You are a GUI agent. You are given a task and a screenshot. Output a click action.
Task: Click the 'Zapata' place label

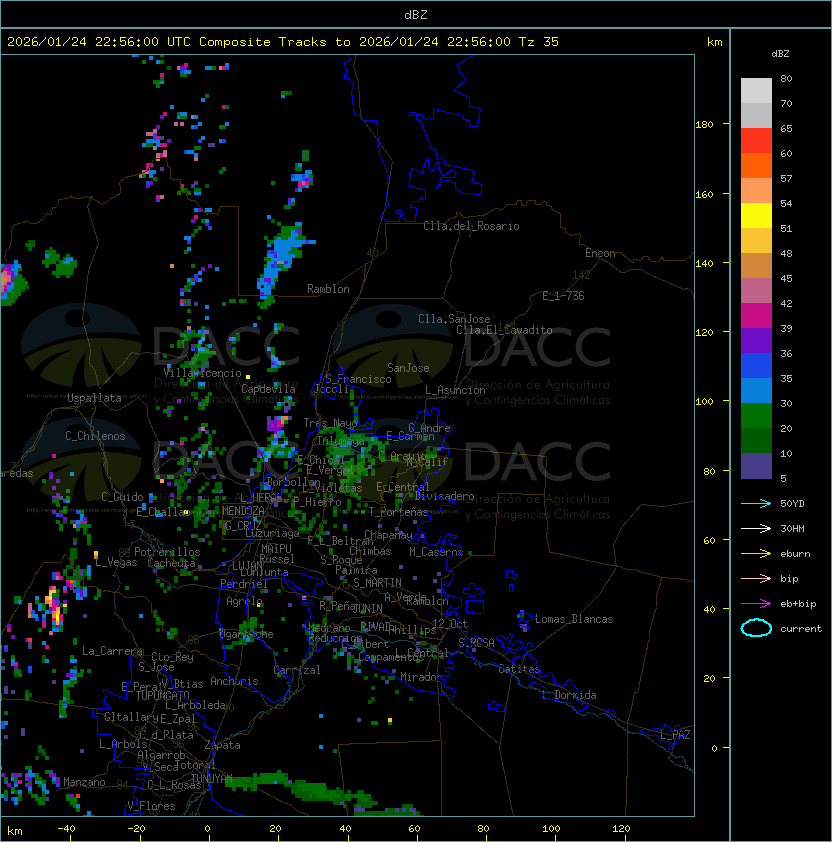click(x=222, y=745)
